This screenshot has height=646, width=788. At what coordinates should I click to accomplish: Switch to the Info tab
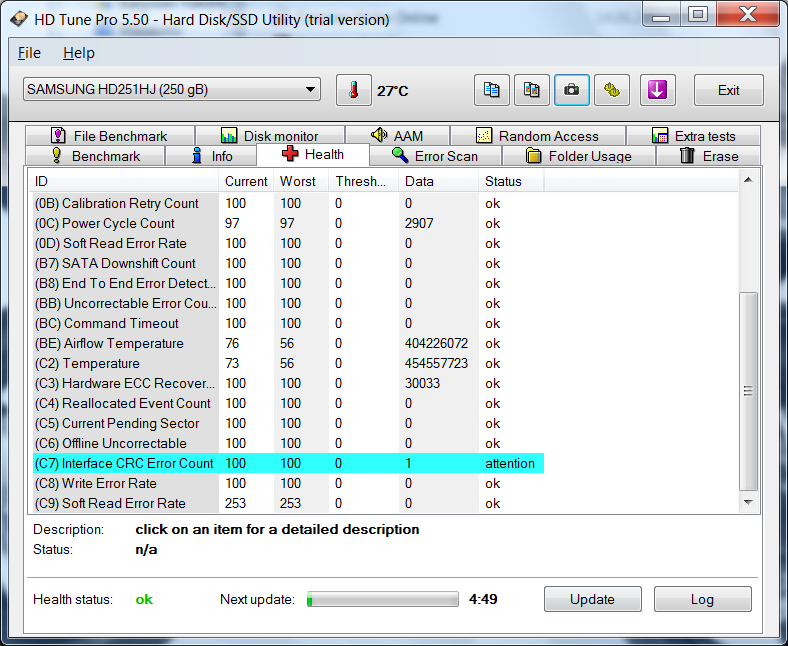point(211,156)
